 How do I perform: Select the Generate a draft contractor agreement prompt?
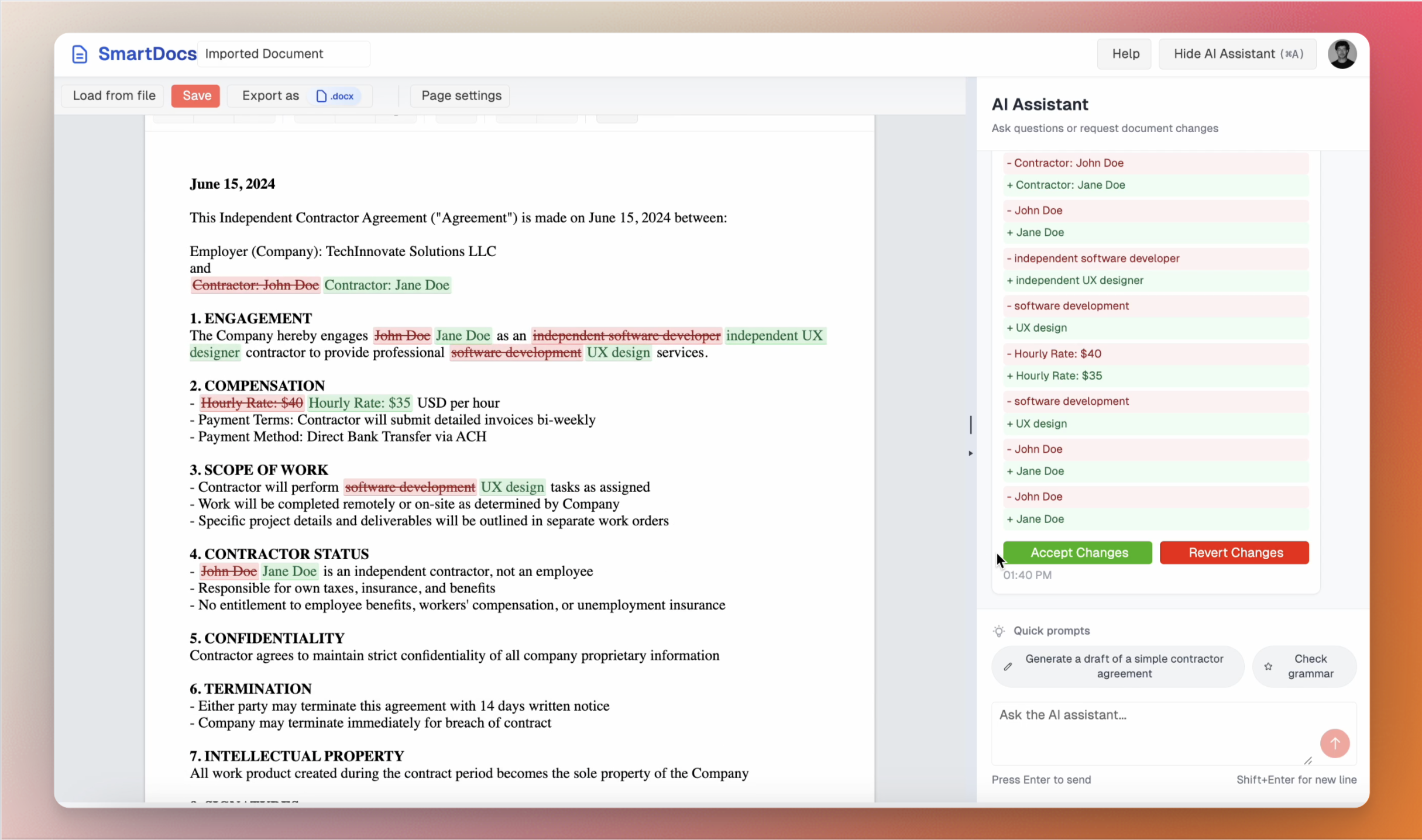[1117, 666]
